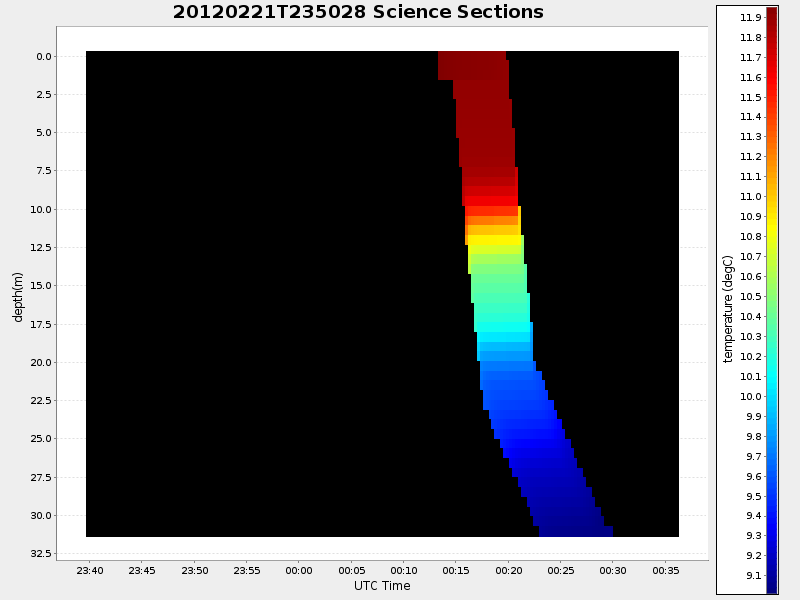This screenshot has height=600, width=800.
Task: Pick the 00:35 time axis tick label
Action: tap(665, 570)
